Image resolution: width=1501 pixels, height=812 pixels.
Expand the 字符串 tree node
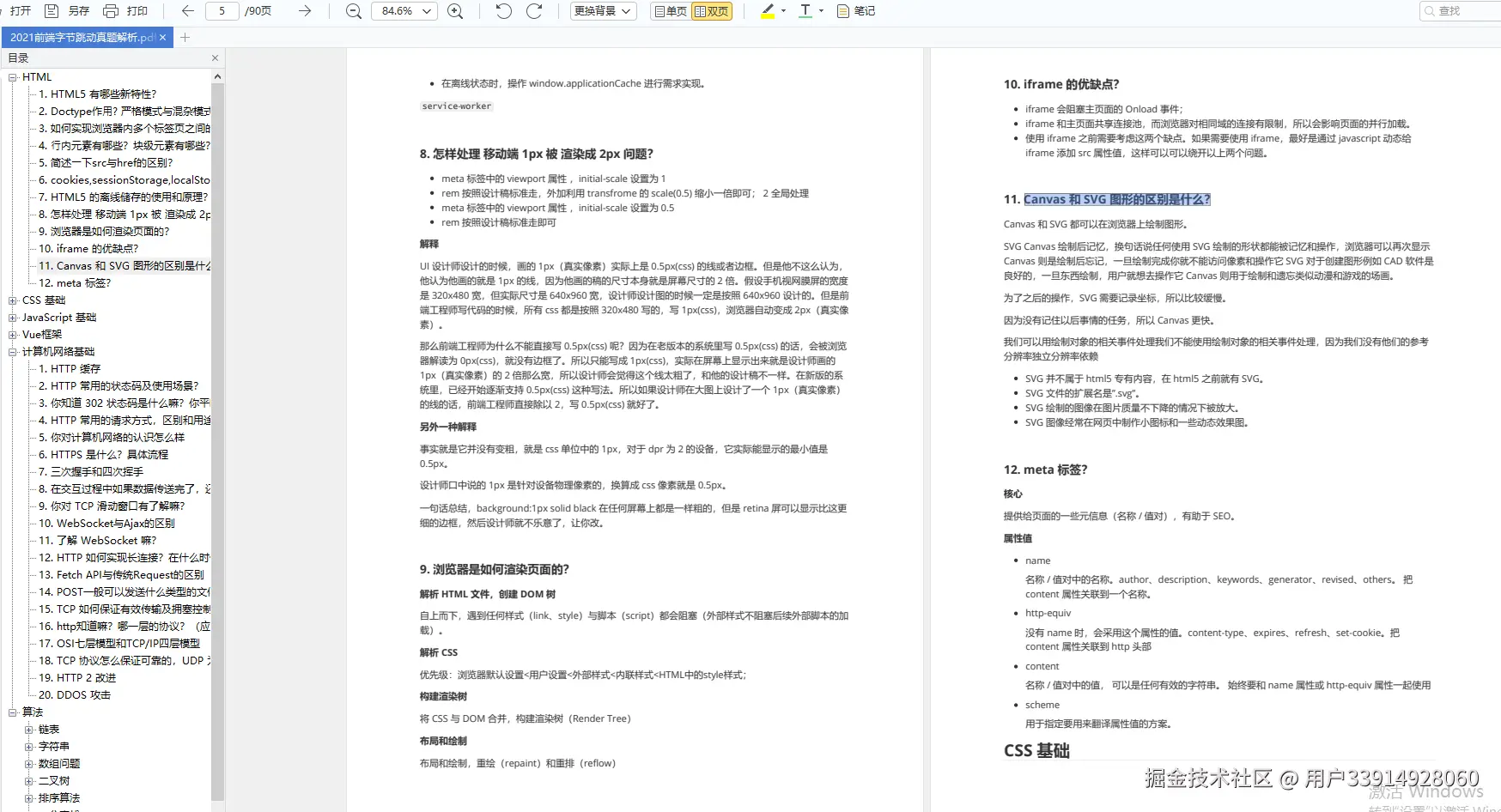pos(29,747)
